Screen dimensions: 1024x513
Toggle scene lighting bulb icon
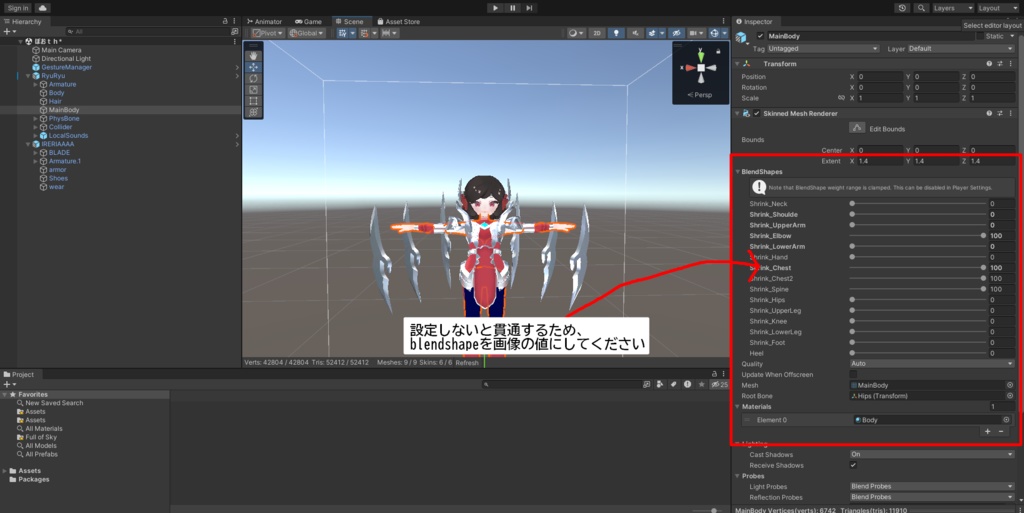[x=616, y=33]
